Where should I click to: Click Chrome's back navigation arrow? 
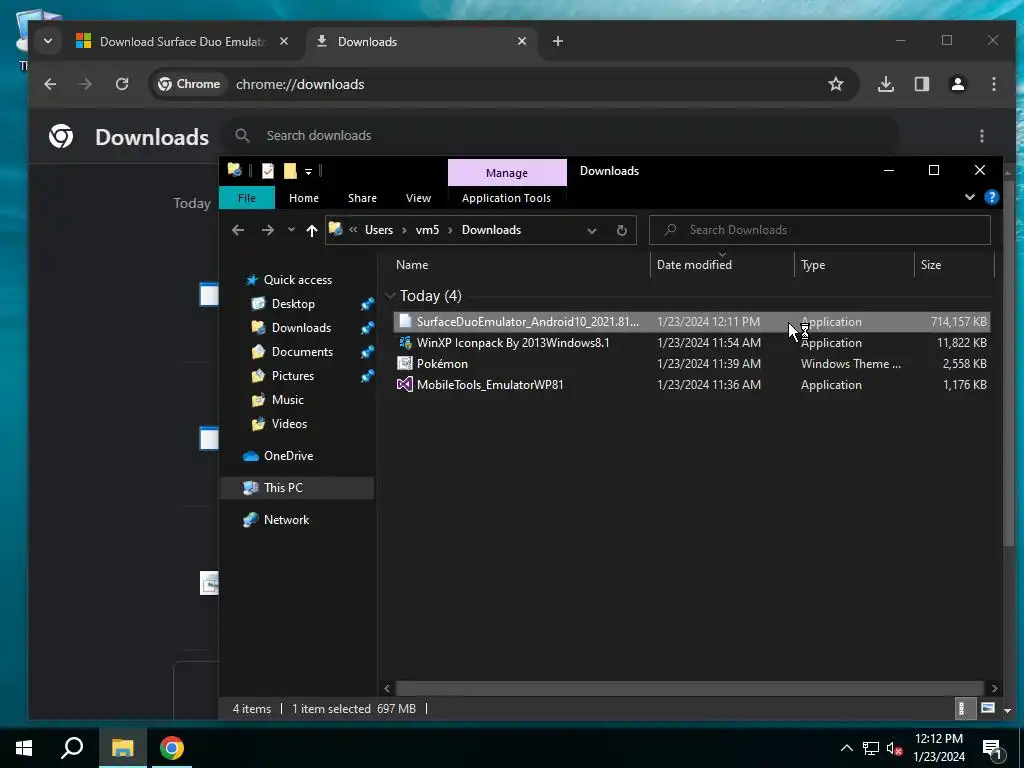pyautogui.click(x=50, y=84)
